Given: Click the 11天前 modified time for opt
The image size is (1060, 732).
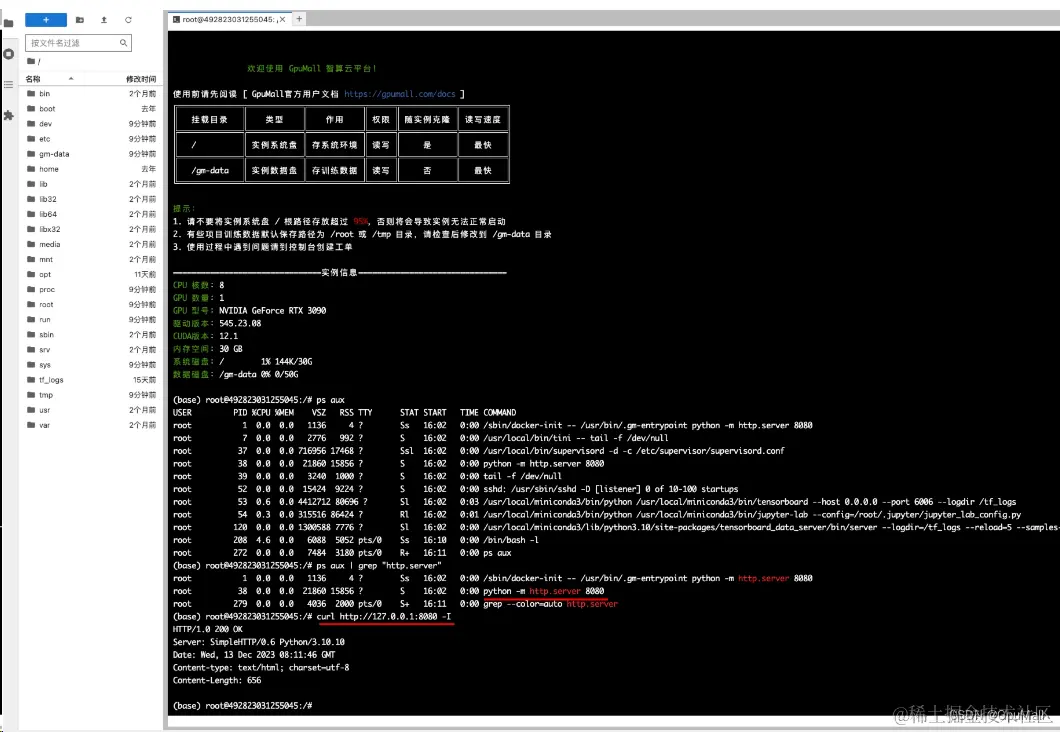Looking at the screenshot, I should [145, 274].
